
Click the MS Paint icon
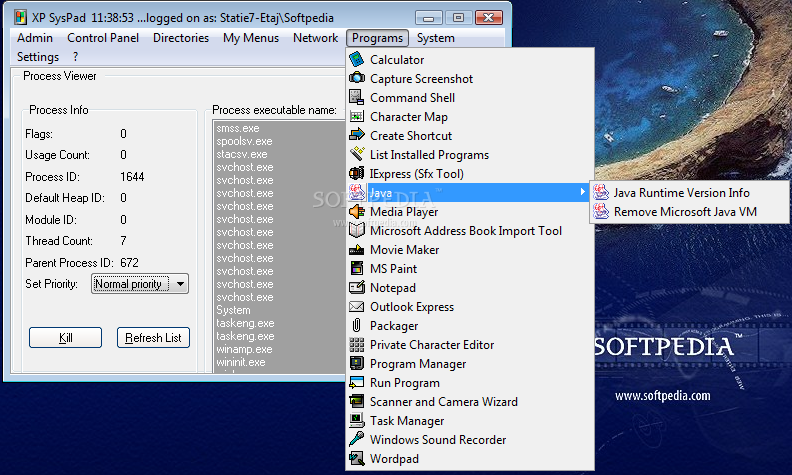357,269
